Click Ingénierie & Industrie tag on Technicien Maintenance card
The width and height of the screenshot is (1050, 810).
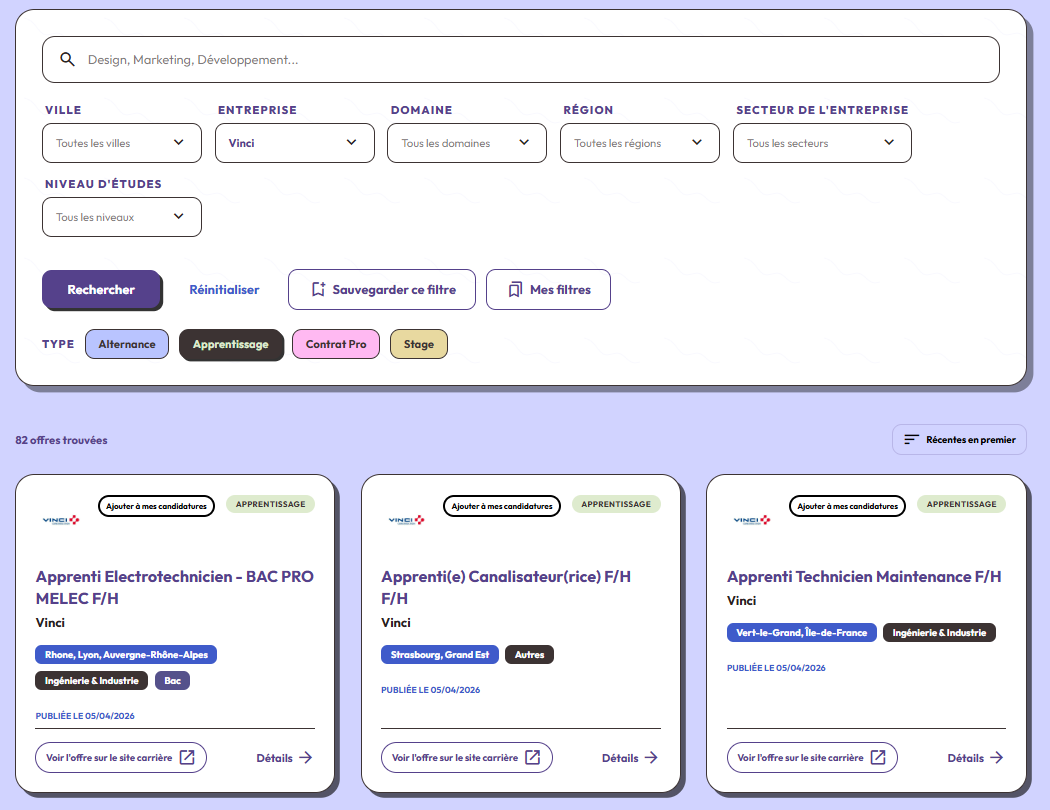coord(940,633)
